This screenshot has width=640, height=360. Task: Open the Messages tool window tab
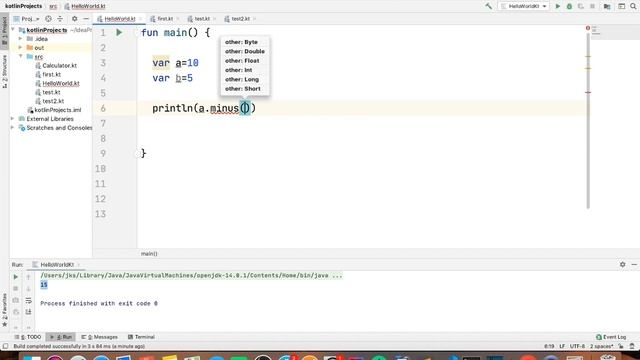point(99,337)
